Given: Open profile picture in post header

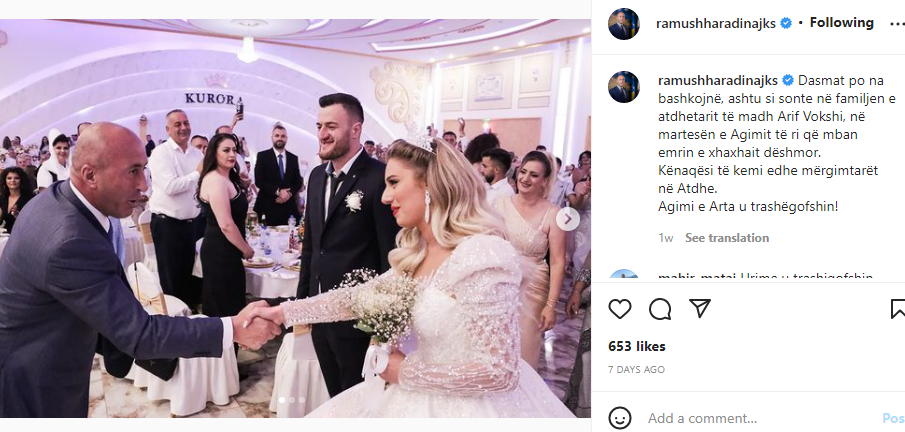Looking at the screenshot, I should click(x=624, y=24).
